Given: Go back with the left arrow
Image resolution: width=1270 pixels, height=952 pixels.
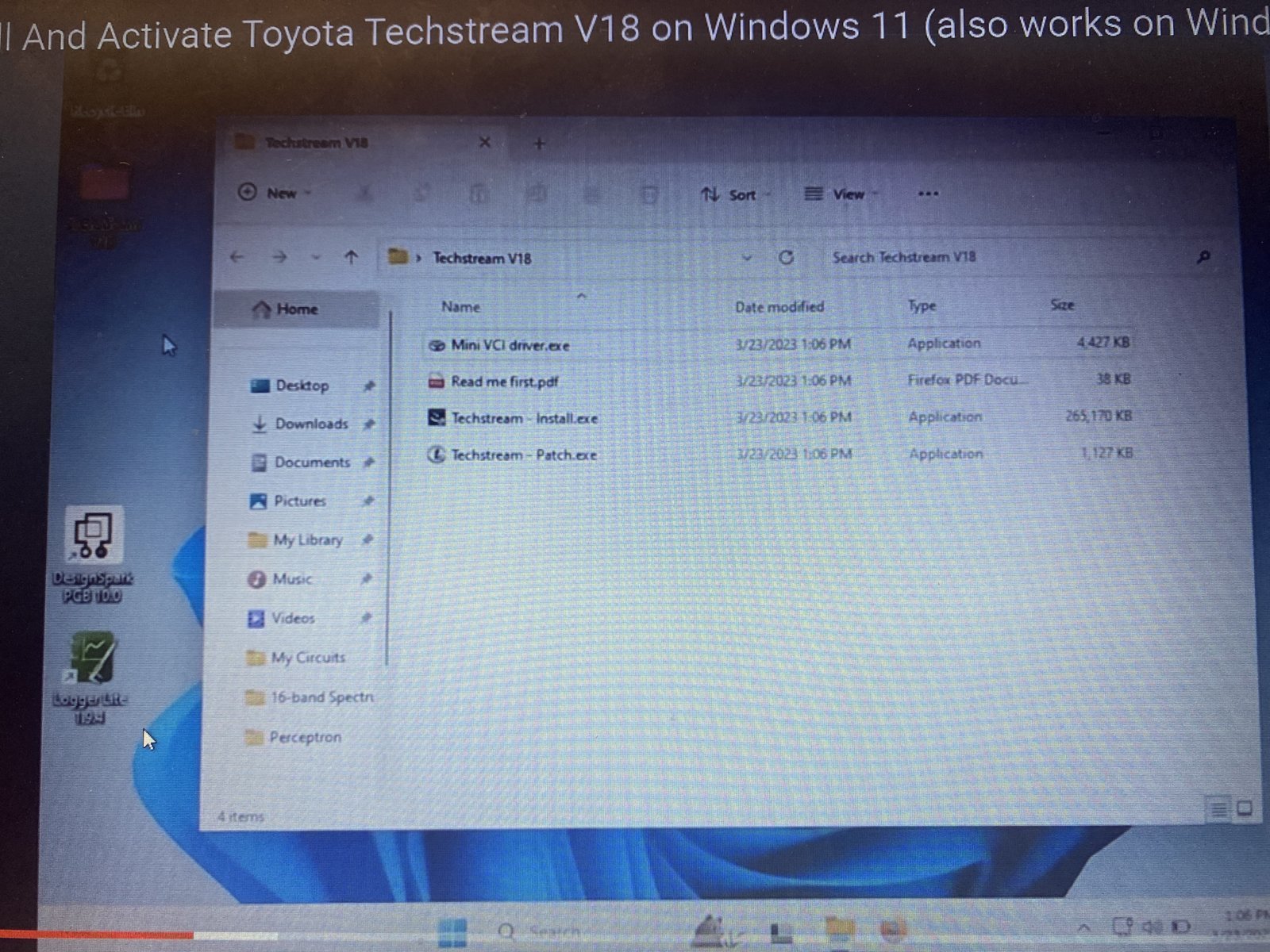Looking at the screenshot, I should (237, 257).
